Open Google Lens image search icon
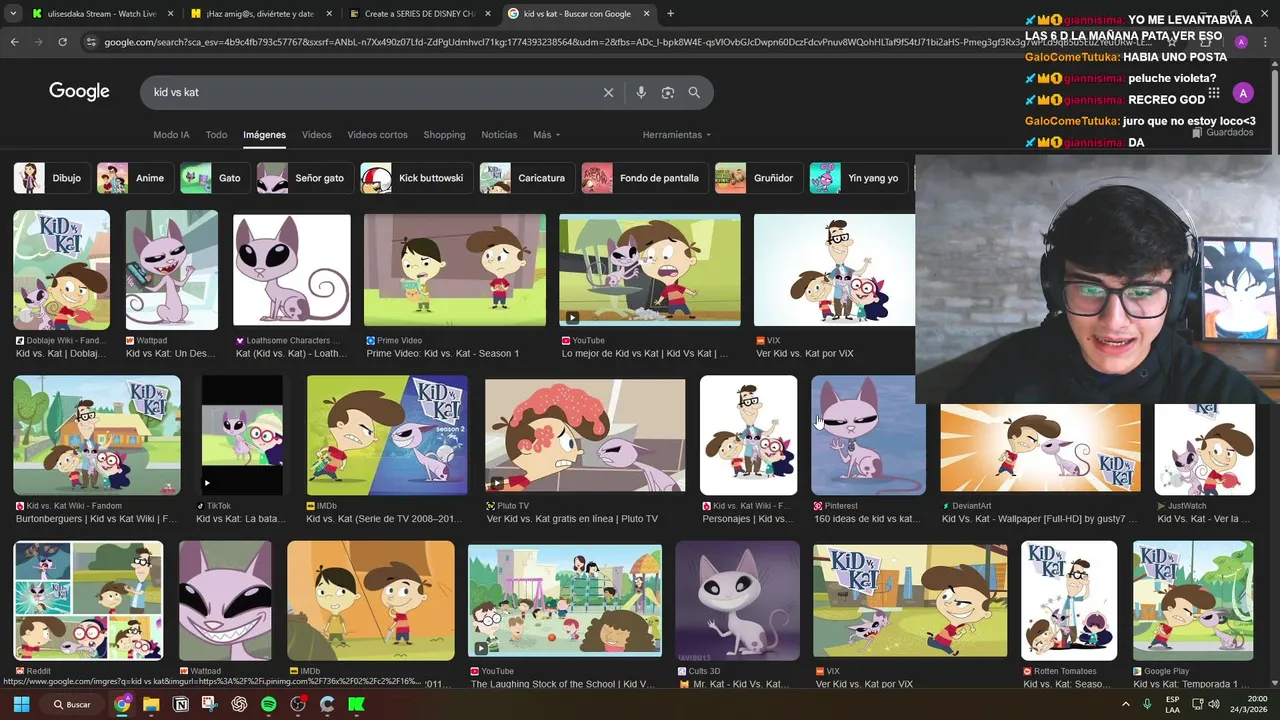 click(668, 92)
